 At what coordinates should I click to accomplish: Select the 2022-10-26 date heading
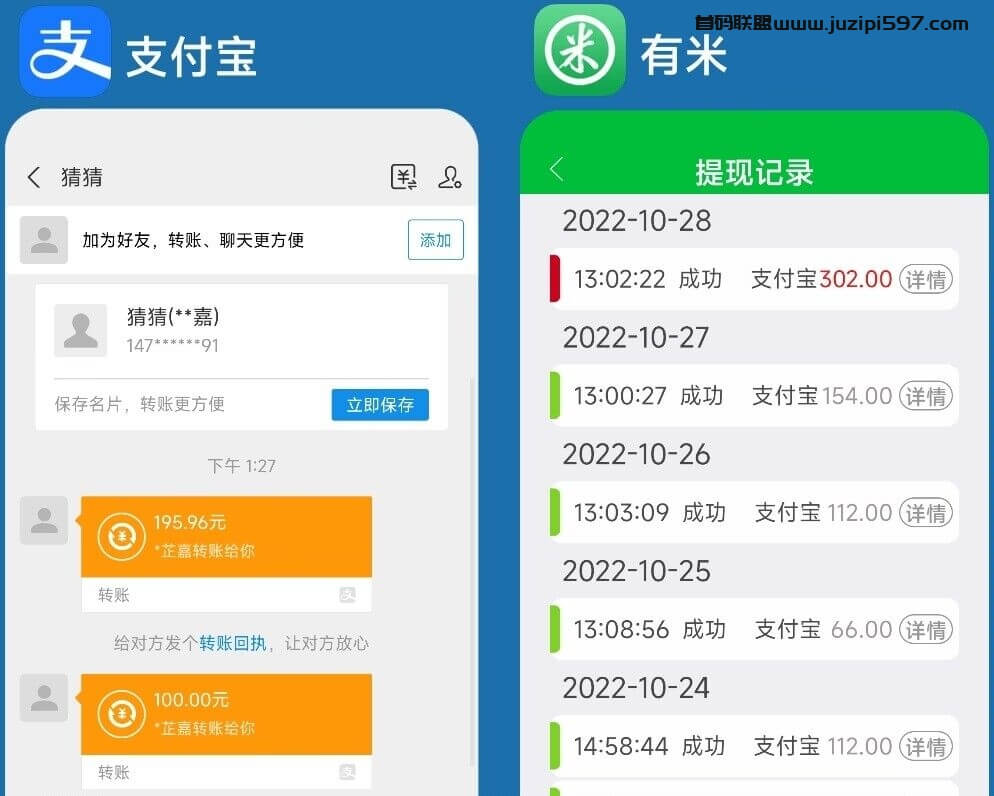(636, 454)
